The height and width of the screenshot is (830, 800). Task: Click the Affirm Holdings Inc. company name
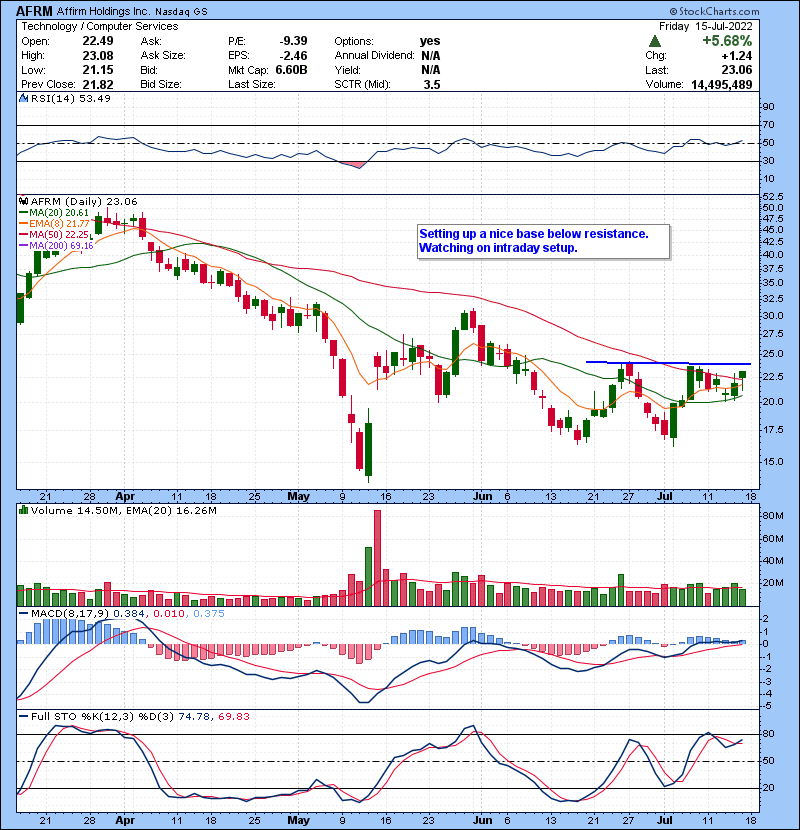(x=104, y=11)
